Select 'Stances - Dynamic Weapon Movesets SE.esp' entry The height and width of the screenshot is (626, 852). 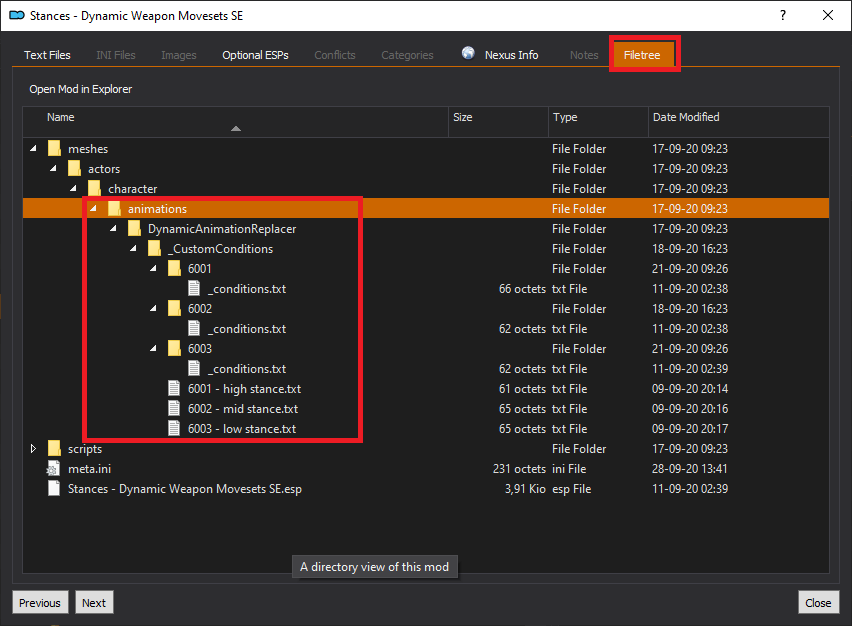click(x=185, y=489)
